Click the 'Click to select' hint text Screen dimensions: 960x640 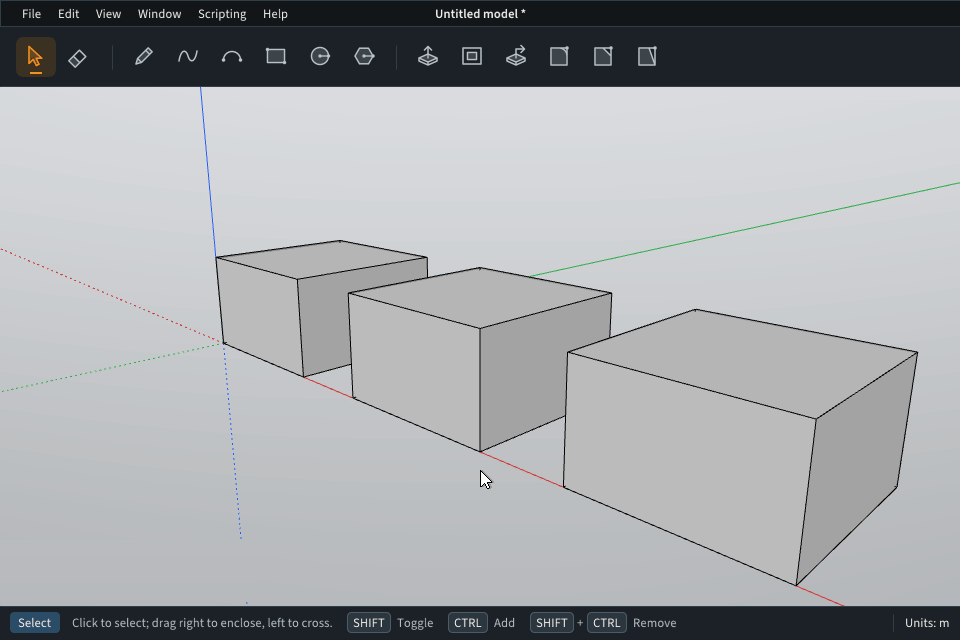coord(202,623)
